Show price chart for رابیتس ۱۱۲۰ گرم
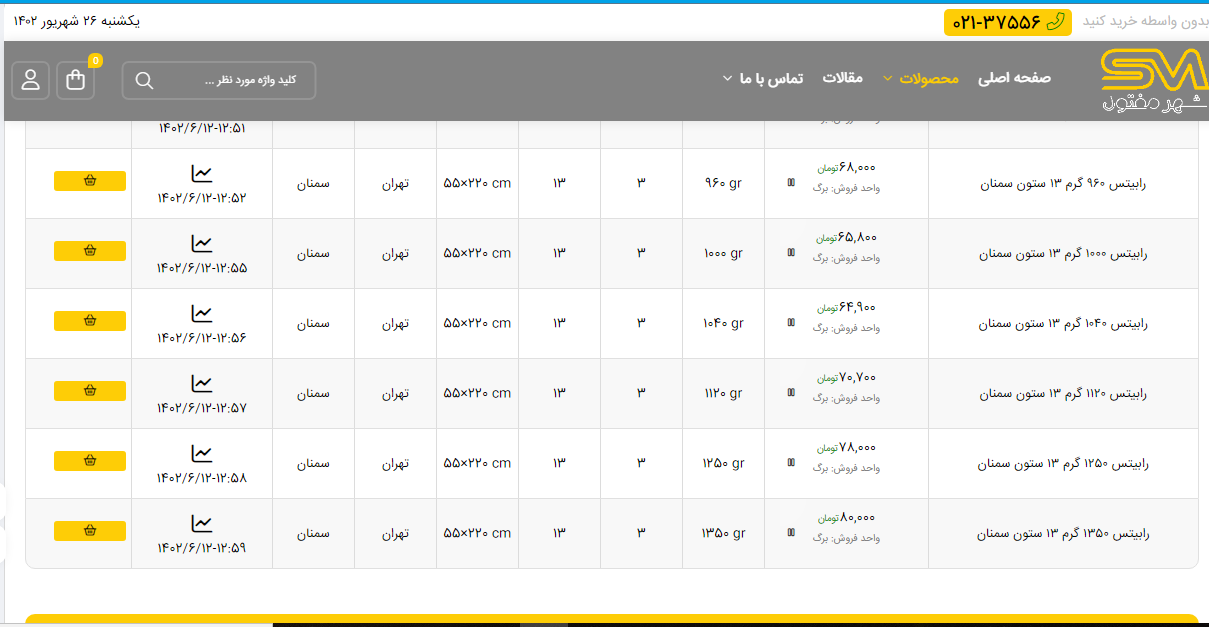This screenshot has height=627, width=1209. 202,383
